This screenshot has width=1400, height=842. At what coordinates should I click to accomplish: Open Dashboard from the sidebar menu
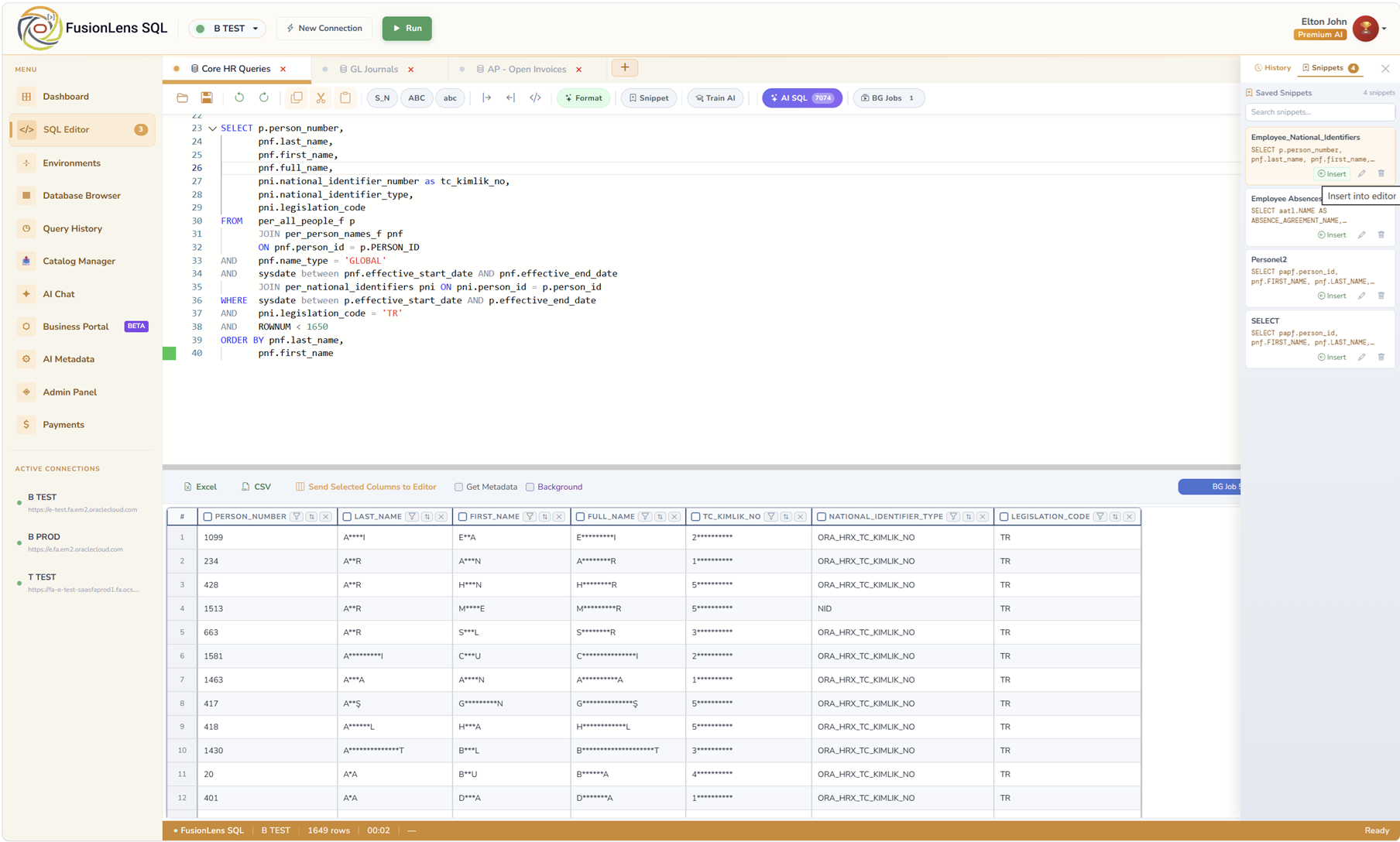pyautogui.click(x=81, y=97)
